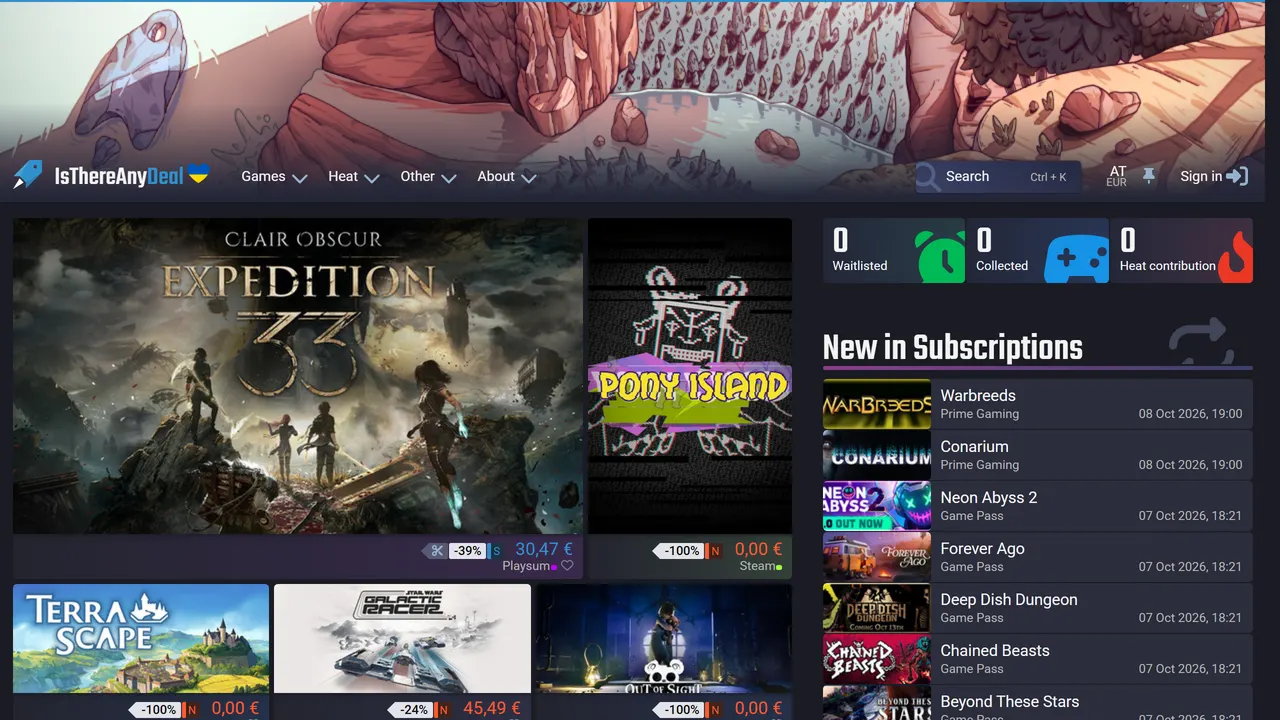
Task: Open the Chained Beasts row
Action: (1038, 659)
